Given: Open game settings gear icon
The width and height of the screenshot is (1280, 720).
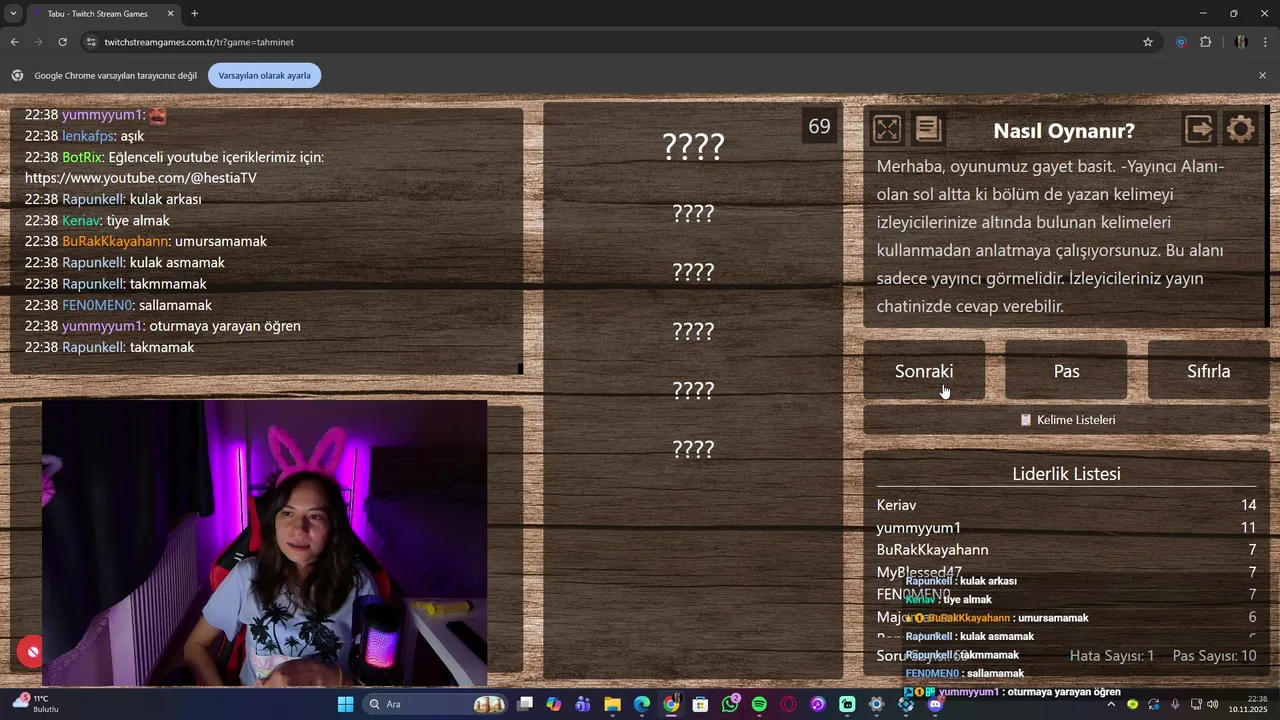Looking at the screenshot, I should [1240, 129].
